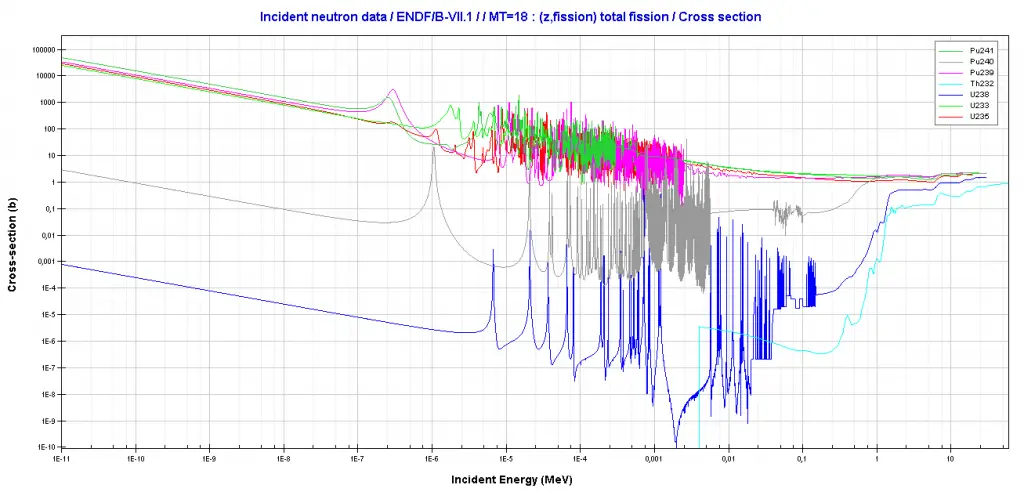Click the 1E-6 x-axis tick label
The height and width of the screenshot is (492, 1024).
(x=431, y=460)
